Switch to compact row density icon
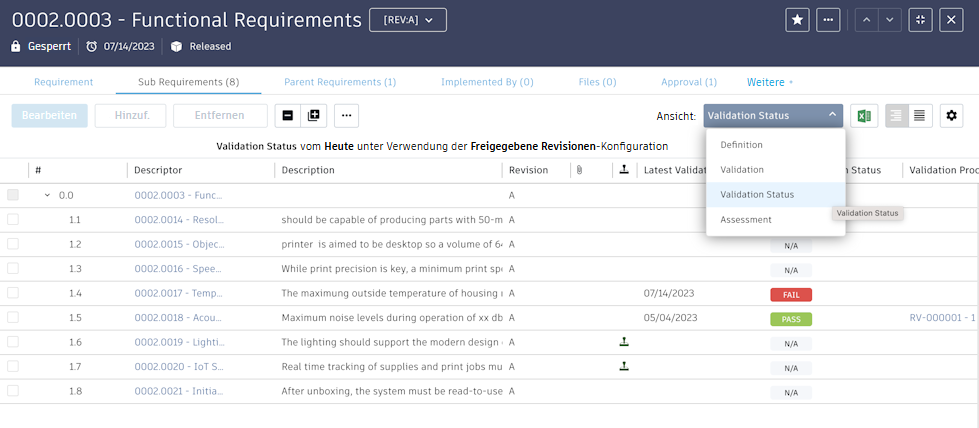The width and height of the screenshot is (979, 428). click(x=920, y=116)
